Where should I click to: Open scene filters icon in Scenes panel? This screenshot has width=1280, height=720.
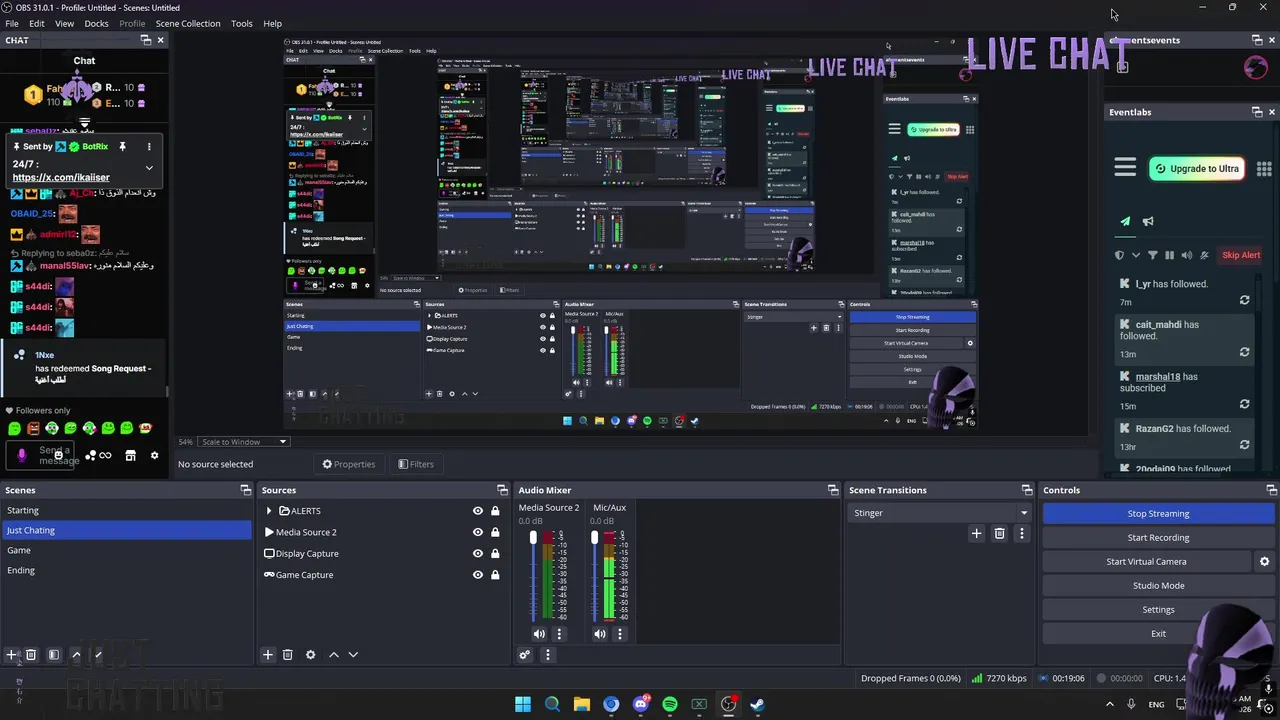[54, 655]
